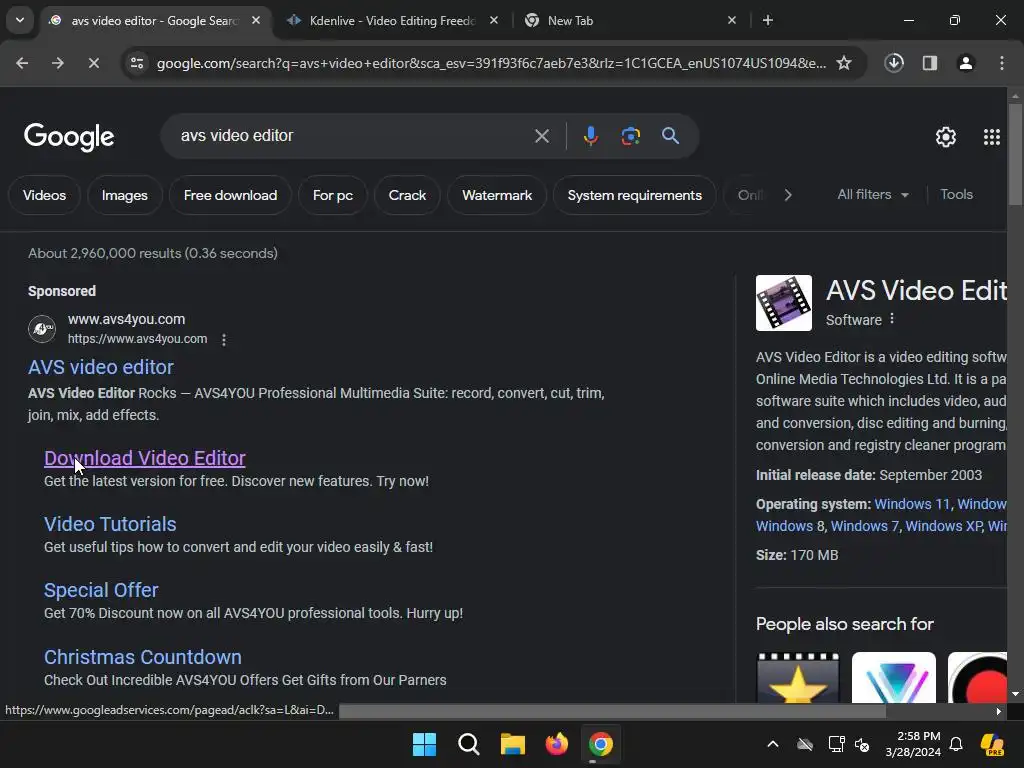Close the Kdenlive tab
The width and height of the screenshot is (1024, 768).
click(494, 21)
